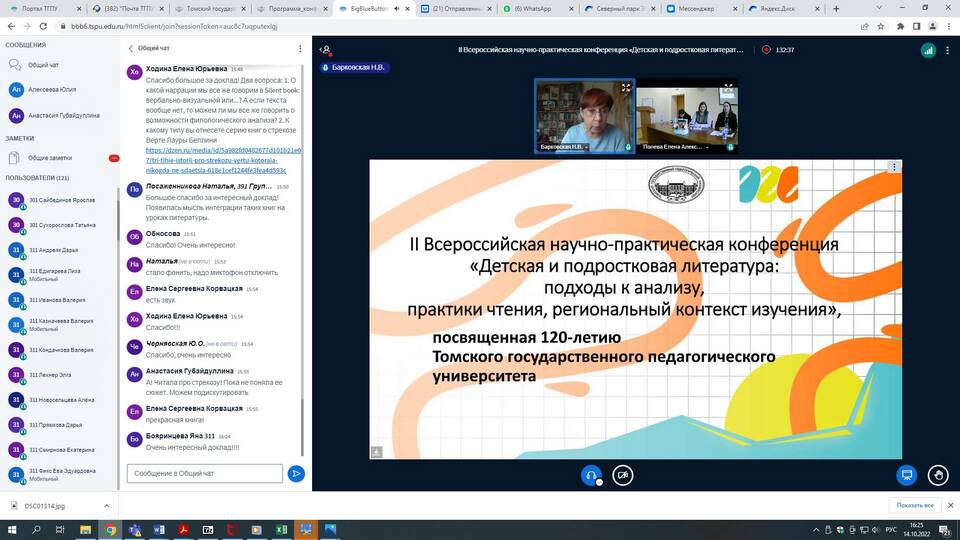
Task: Click the send chat message button
Action: pyautogui.click(x=296, y=474)
